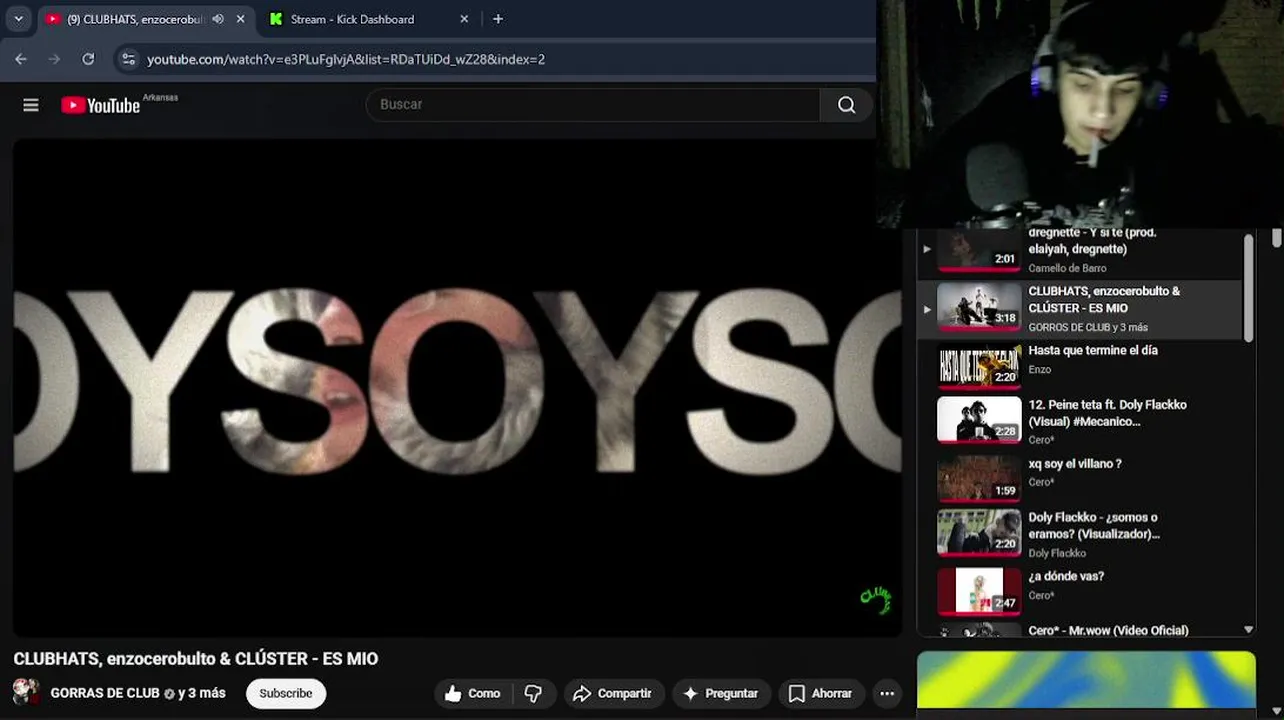Click the 'y 3 más' collaborators text

click(x=202, y=693)
